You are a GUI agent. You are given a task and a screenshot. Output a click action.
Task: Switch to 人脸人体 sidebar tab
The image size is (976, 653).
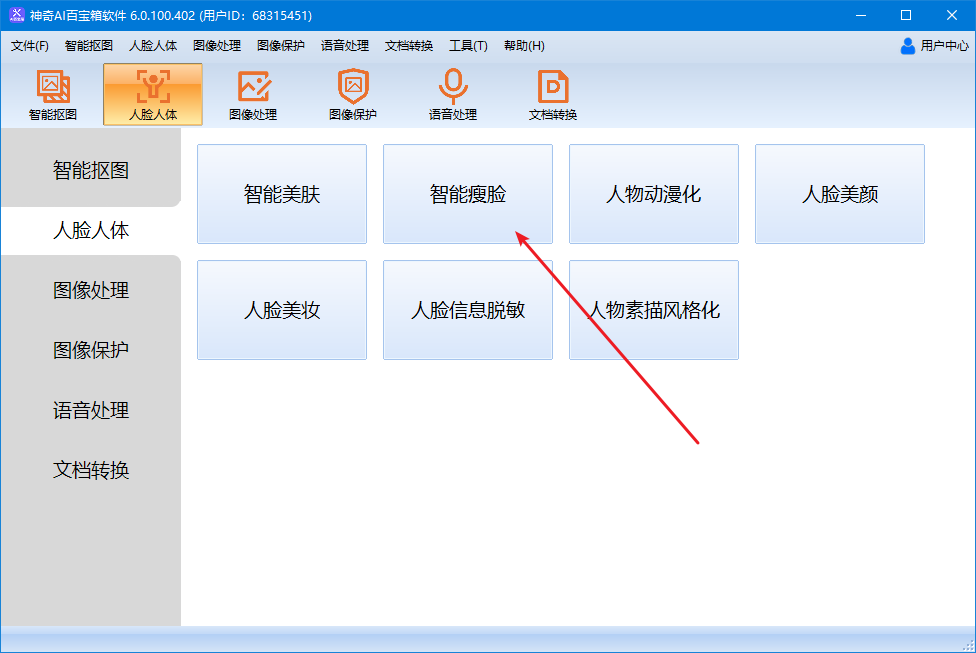coord(91,230)
